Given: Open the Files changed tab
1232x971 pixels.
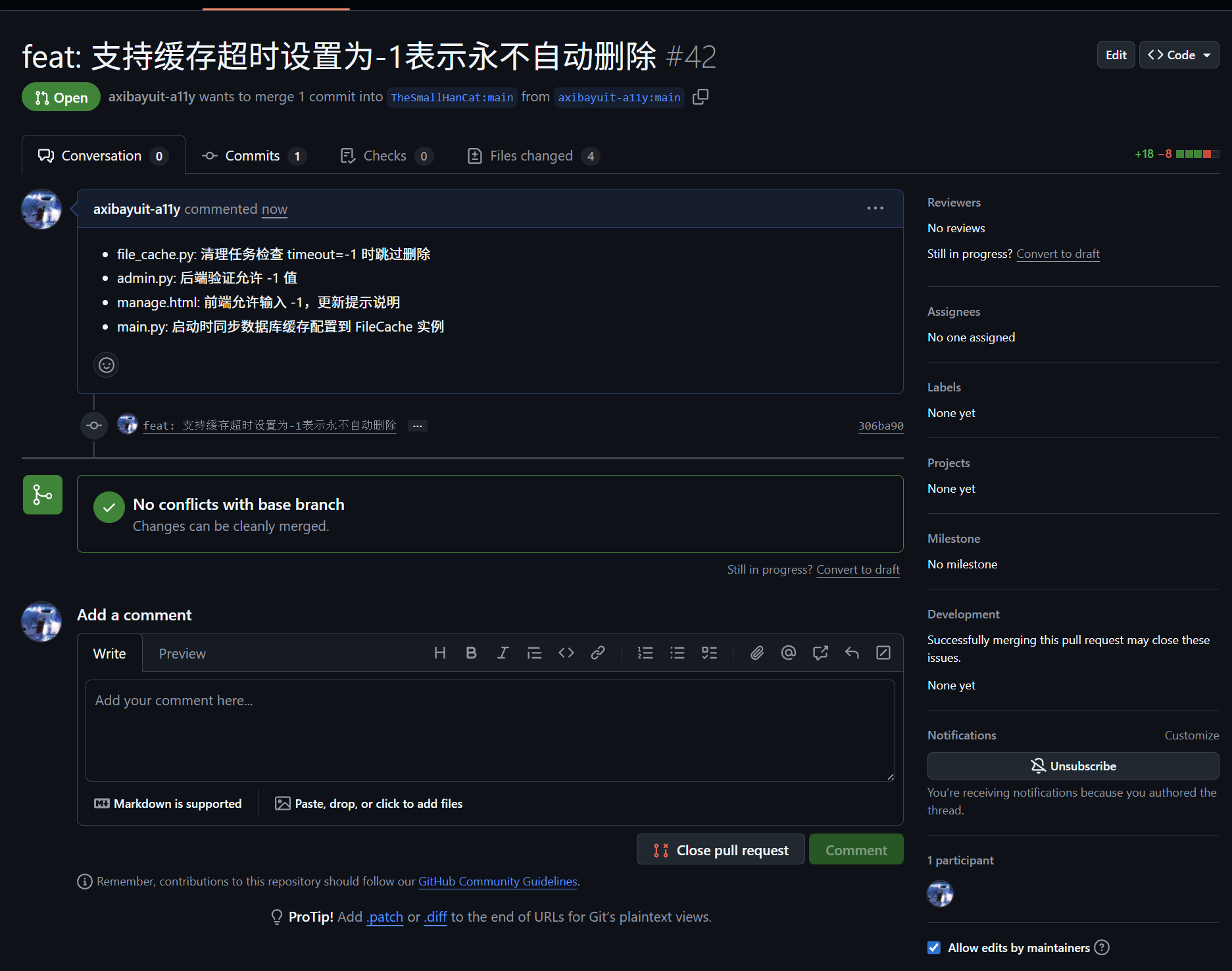Looking at the screenshot, I should [x=533, y=156].
